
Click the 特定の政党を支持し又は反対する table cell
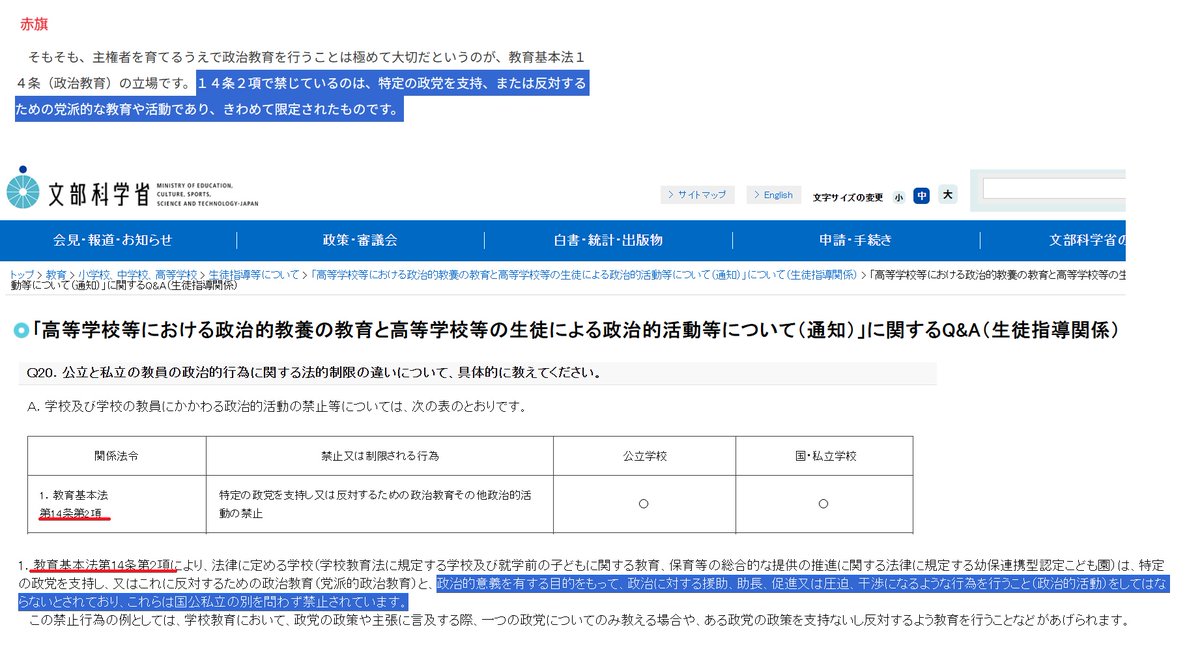coord(378,503)
